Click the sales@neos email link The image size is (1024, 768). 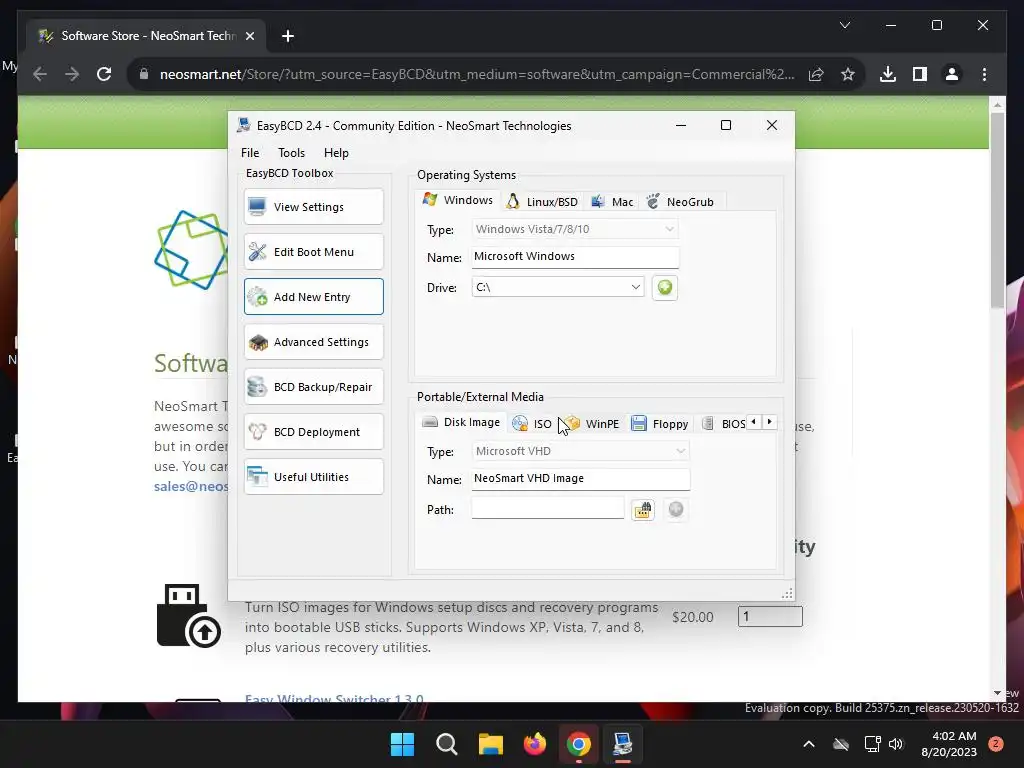click(191, 487)
